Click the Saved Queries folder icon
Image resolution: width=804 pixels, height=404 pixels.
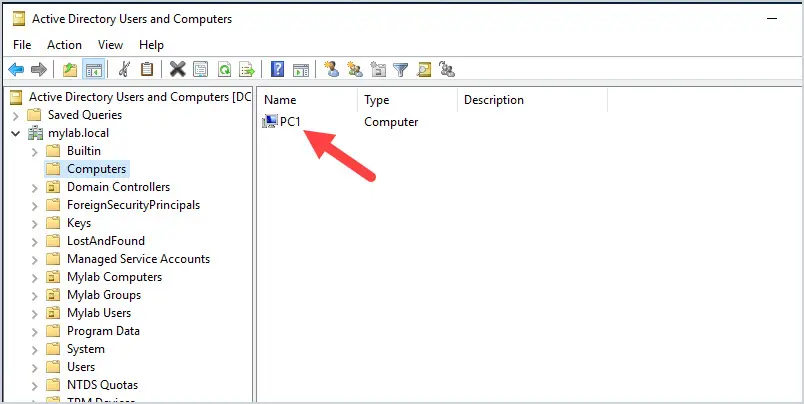tap(34, 115)
